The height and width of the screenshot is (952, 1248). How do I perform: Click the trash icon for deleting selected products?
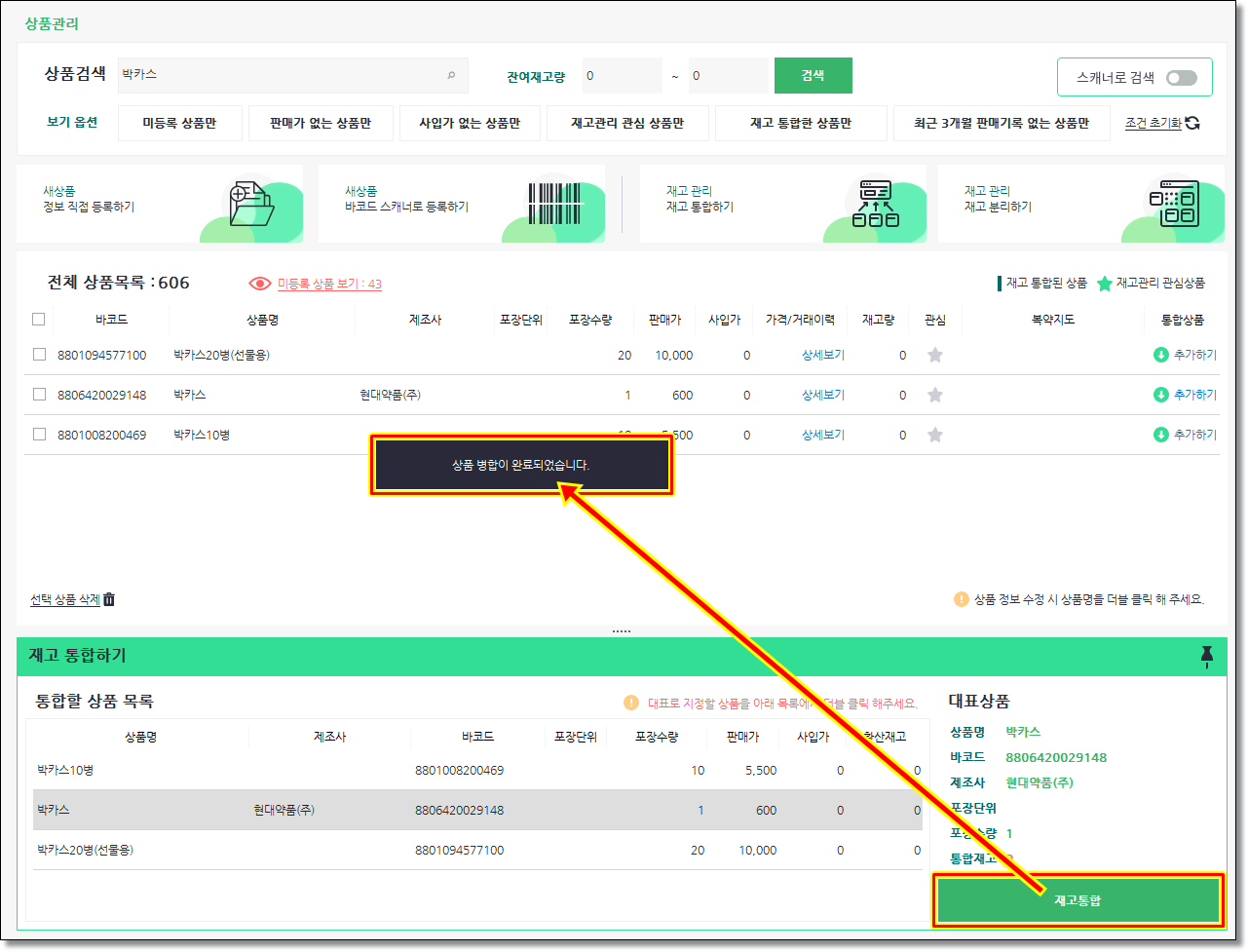click(x=109, y=599)
